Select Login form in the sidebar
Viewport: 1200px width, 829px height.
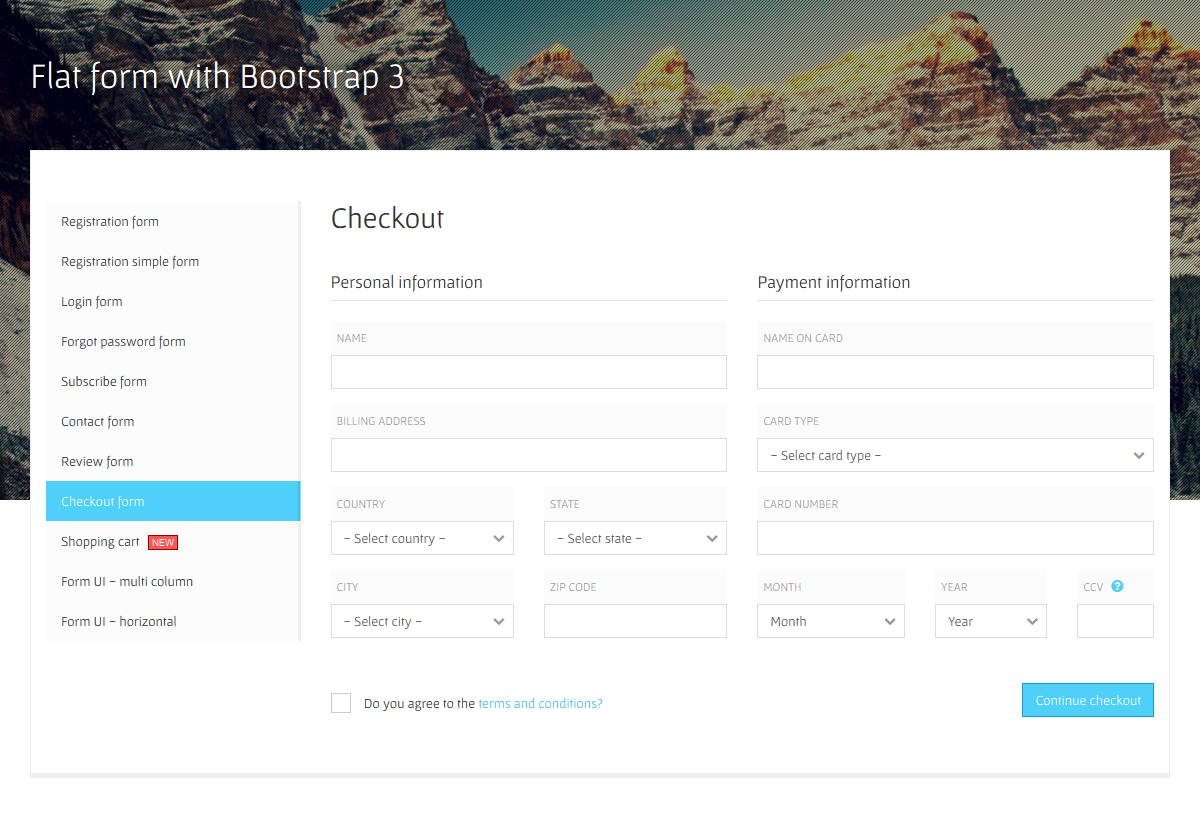coord(91,301)
